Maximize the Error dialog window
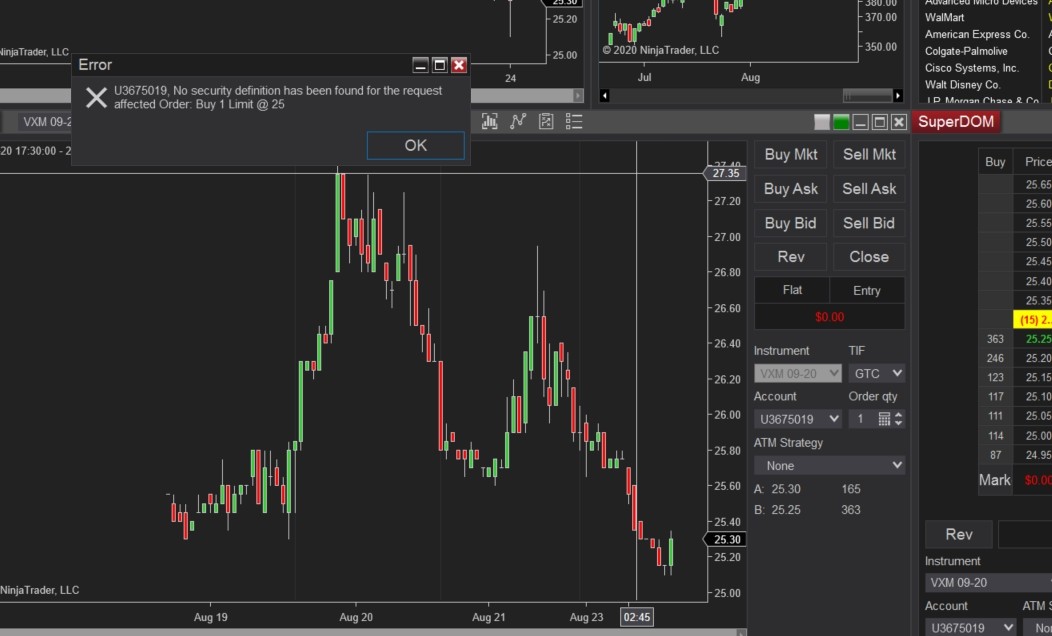Image resolution: width=1052 pixels, height=636 pixels. 439,65
